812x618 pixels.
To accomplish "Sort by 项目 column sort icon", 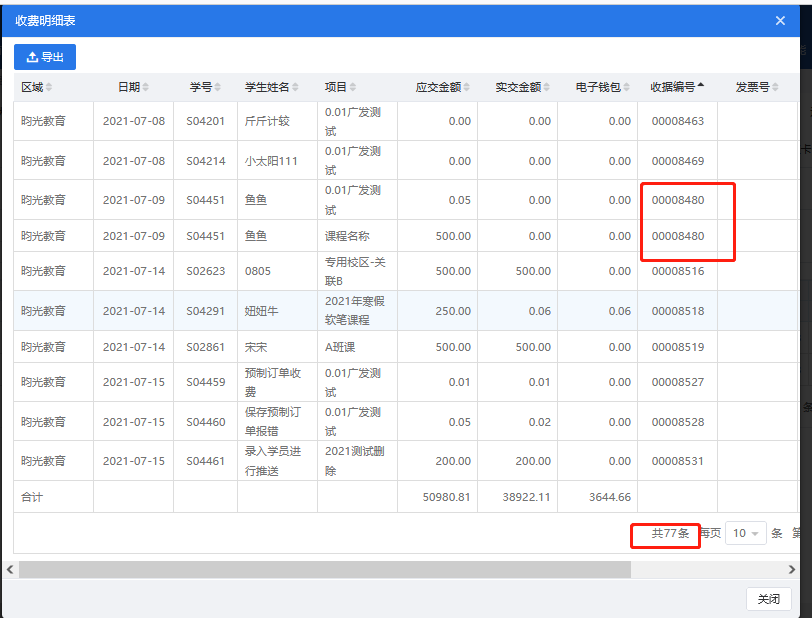I will [353, 87].
